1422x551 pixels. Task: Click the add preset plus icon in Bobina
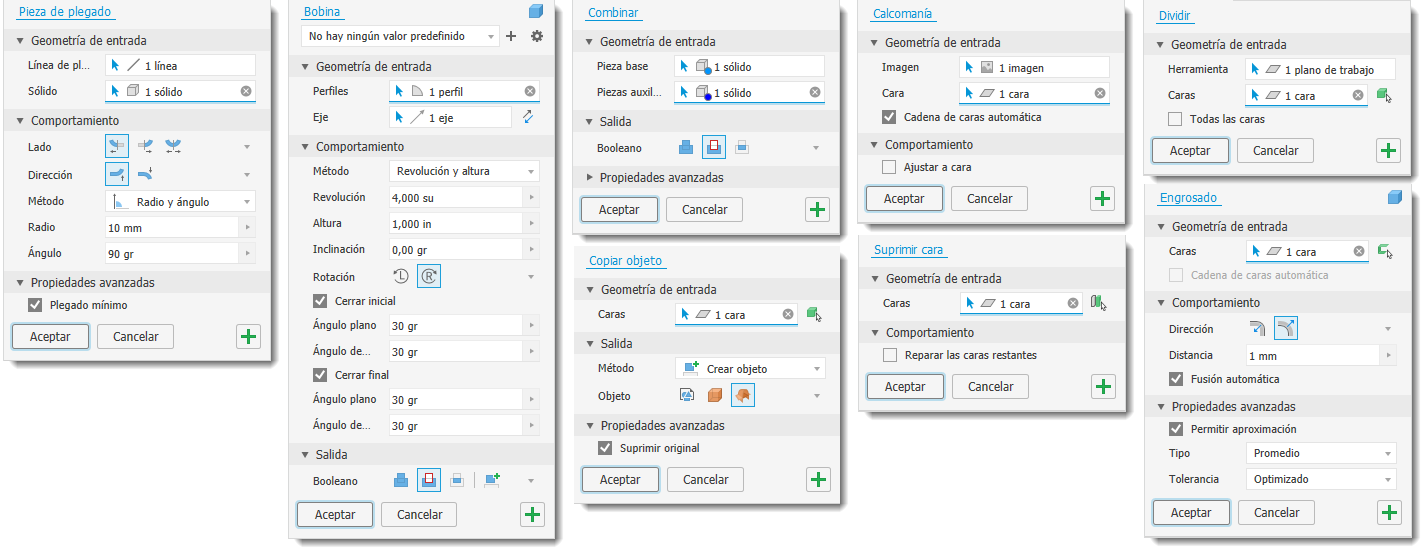(511, 36)
